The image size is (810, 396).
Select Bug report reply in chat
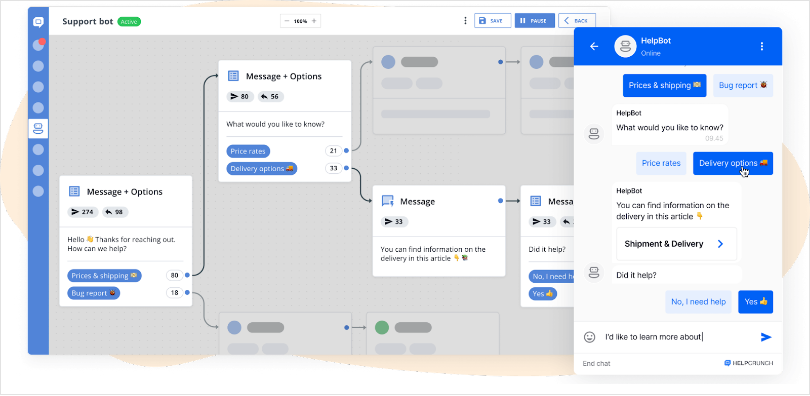(x=743, y=86)
